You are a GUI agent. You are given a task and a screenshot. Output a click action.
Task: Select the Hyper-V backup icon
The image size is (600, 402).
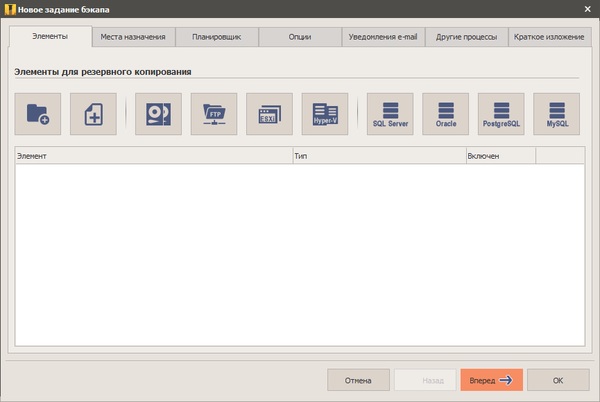[x=325, y=114]
